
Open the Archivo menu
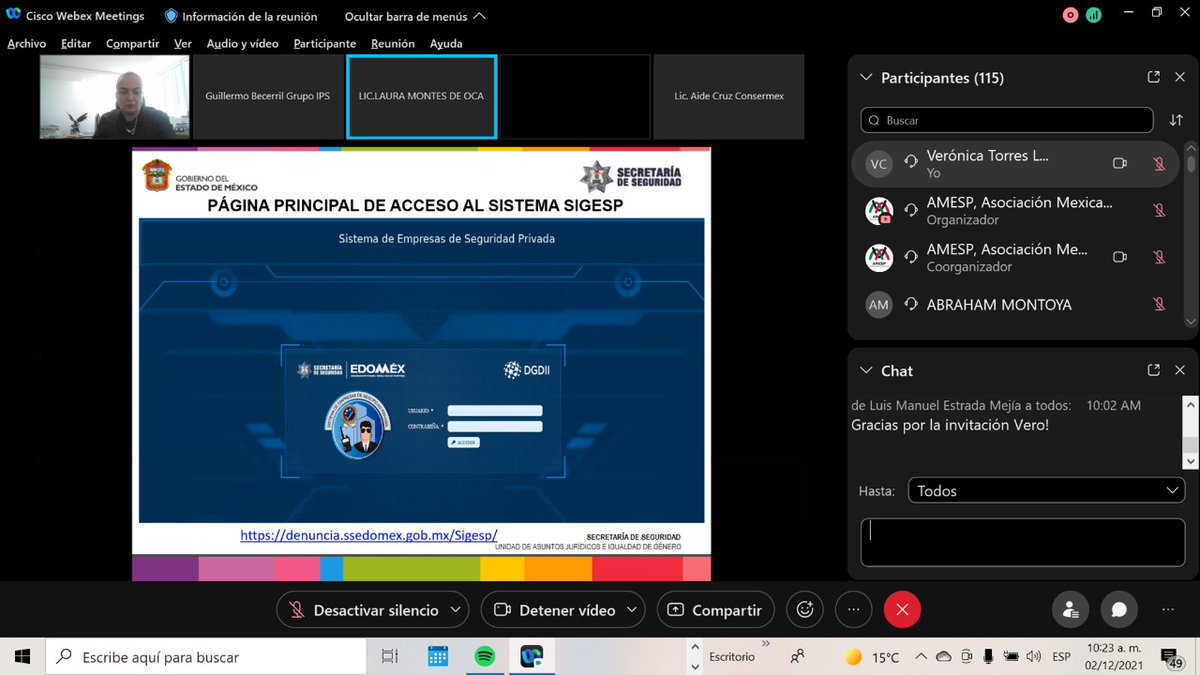click(27, 43)
